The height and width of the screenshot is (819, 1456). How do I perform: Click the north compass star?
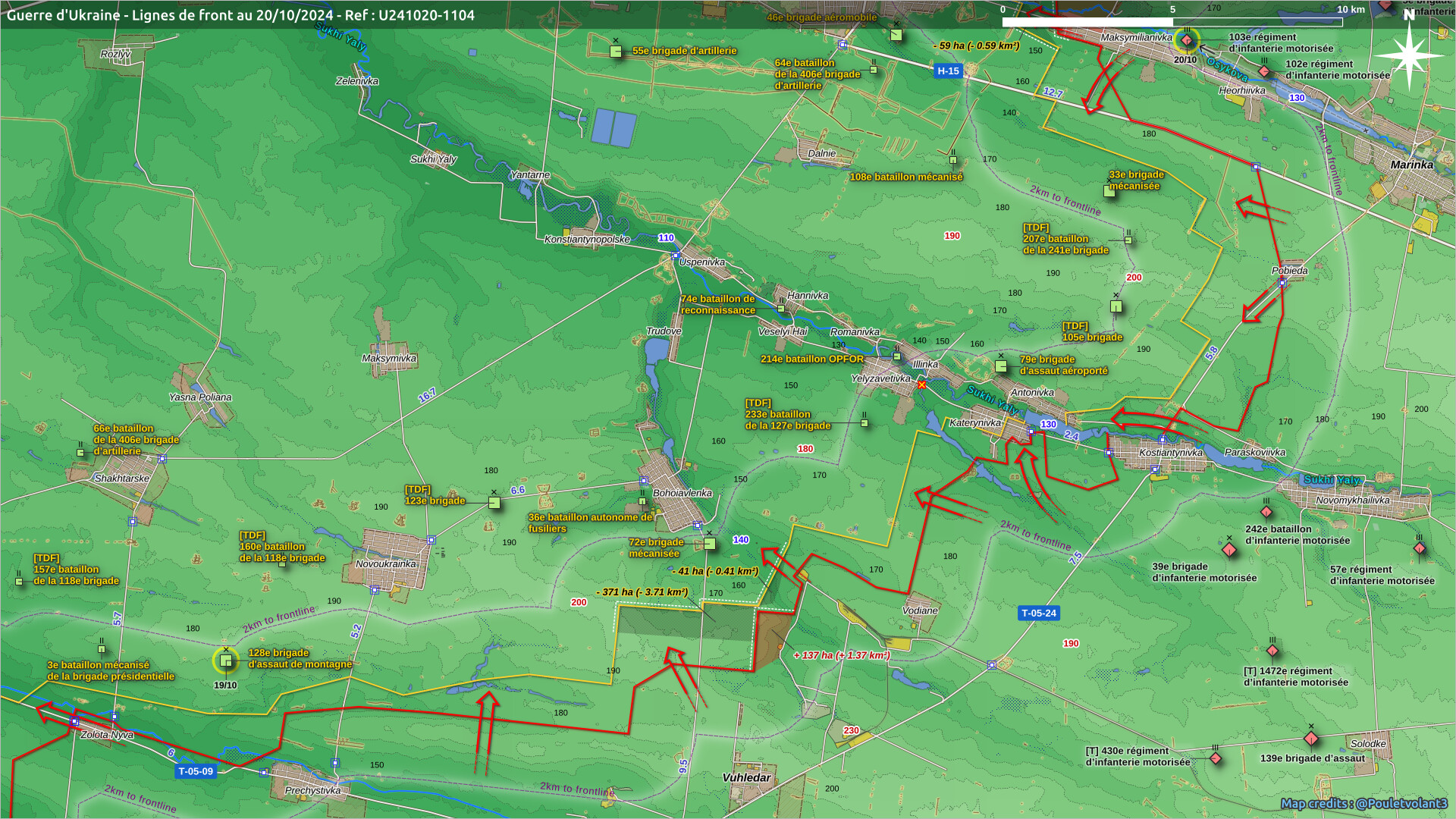(x=1408, y=55)
